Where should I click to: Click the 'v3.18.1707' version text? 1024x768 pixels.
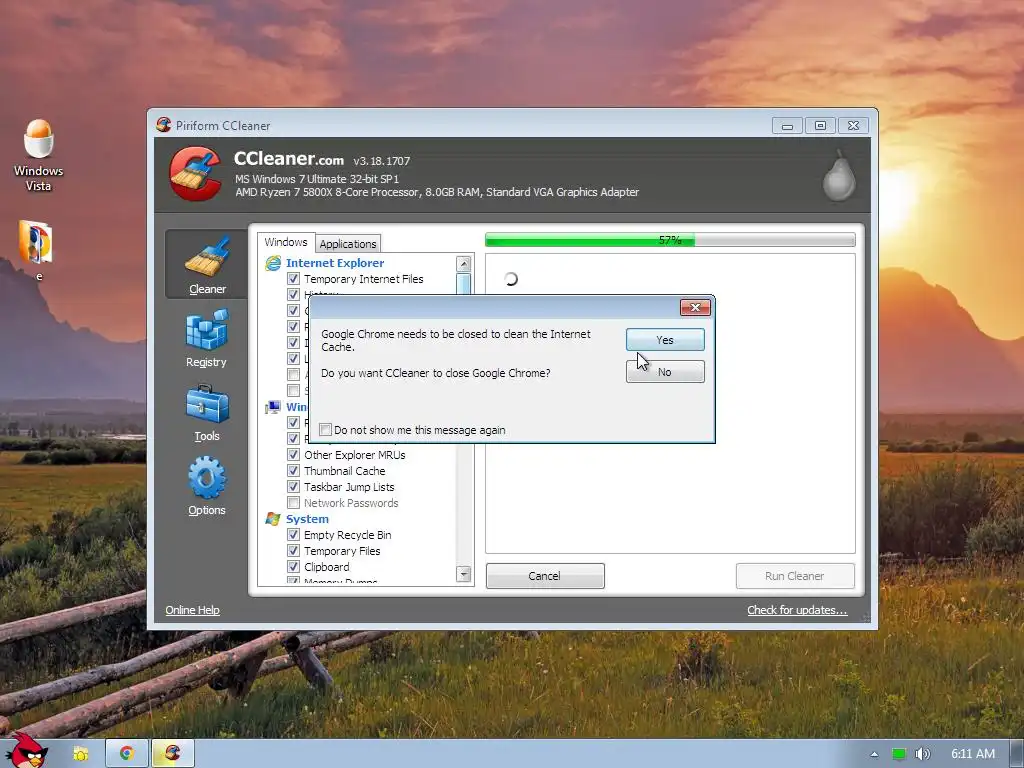tap(381, 161)
